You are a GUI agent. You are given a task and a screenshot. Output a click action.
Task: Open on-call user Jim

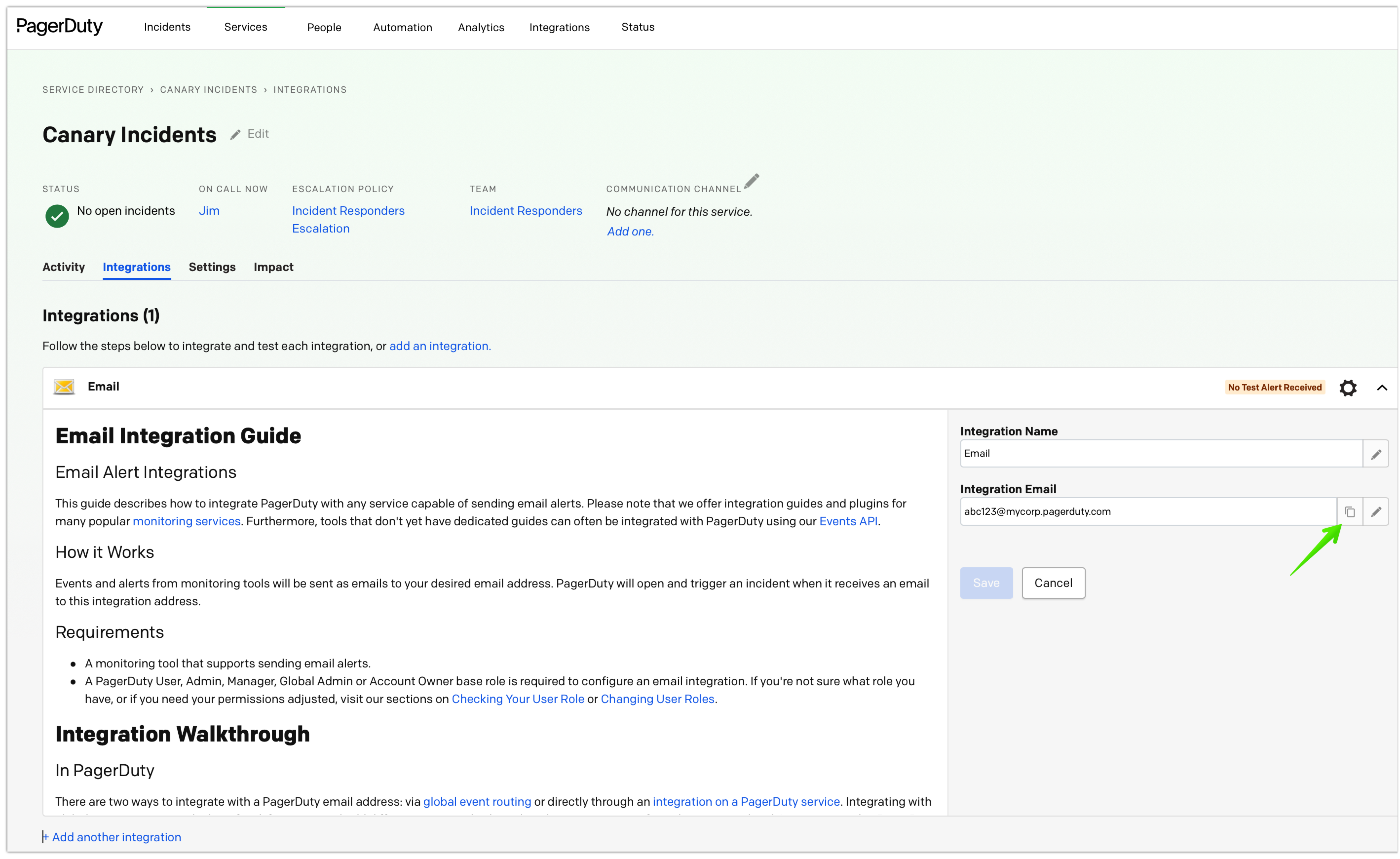point(209,211)
